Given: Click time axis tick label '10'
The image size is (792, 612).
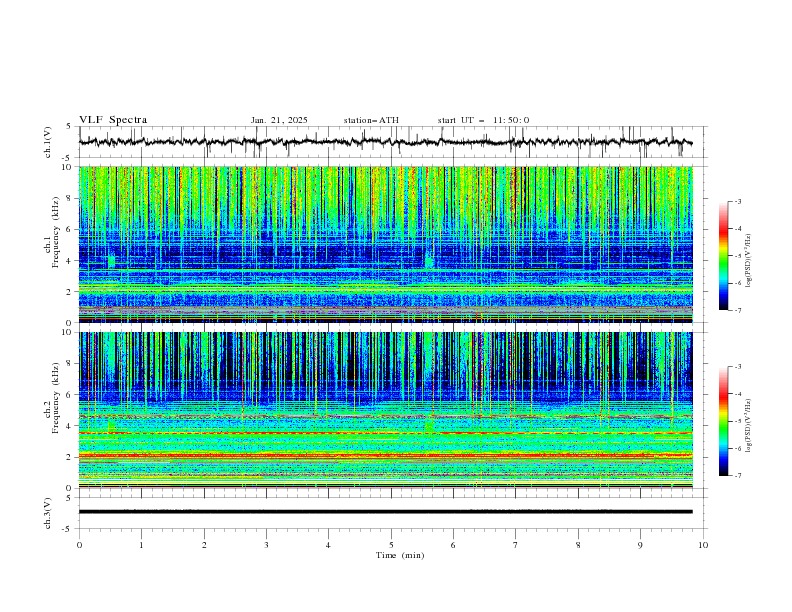Looking at the screenshot, I should [703, 545].
